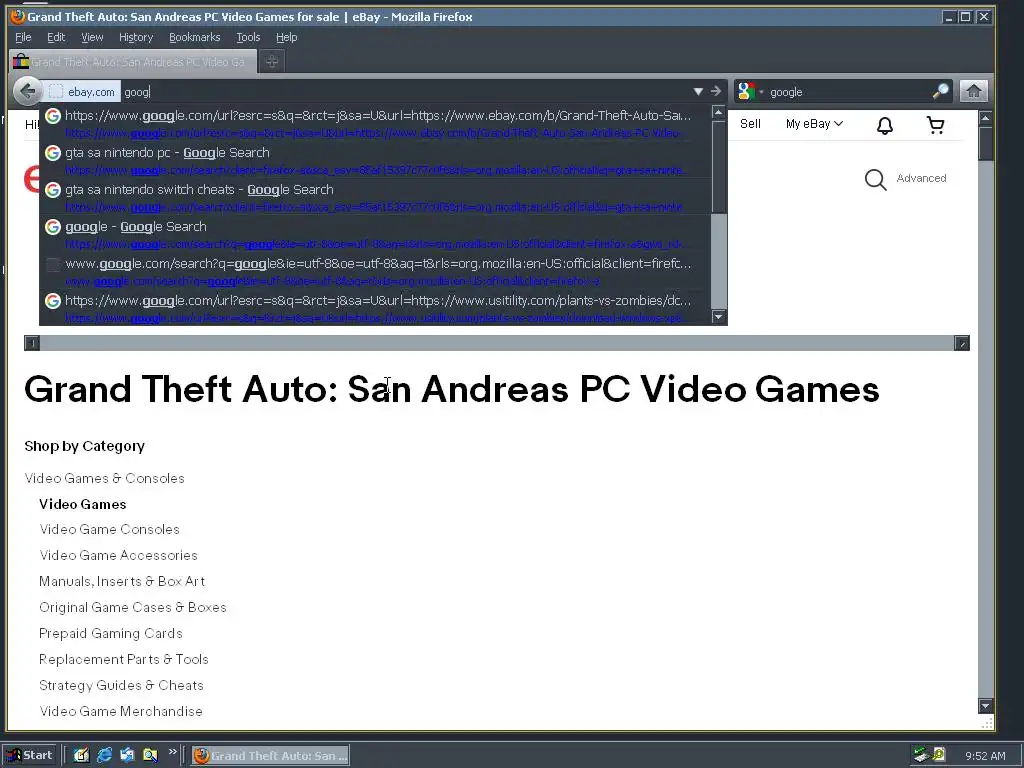Open the History menu

tap(136, 37)
